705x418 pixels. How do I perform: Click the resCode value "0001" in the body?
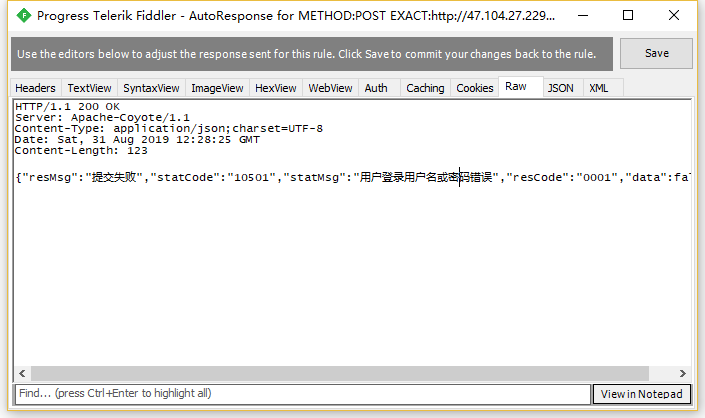coord(597,178)
